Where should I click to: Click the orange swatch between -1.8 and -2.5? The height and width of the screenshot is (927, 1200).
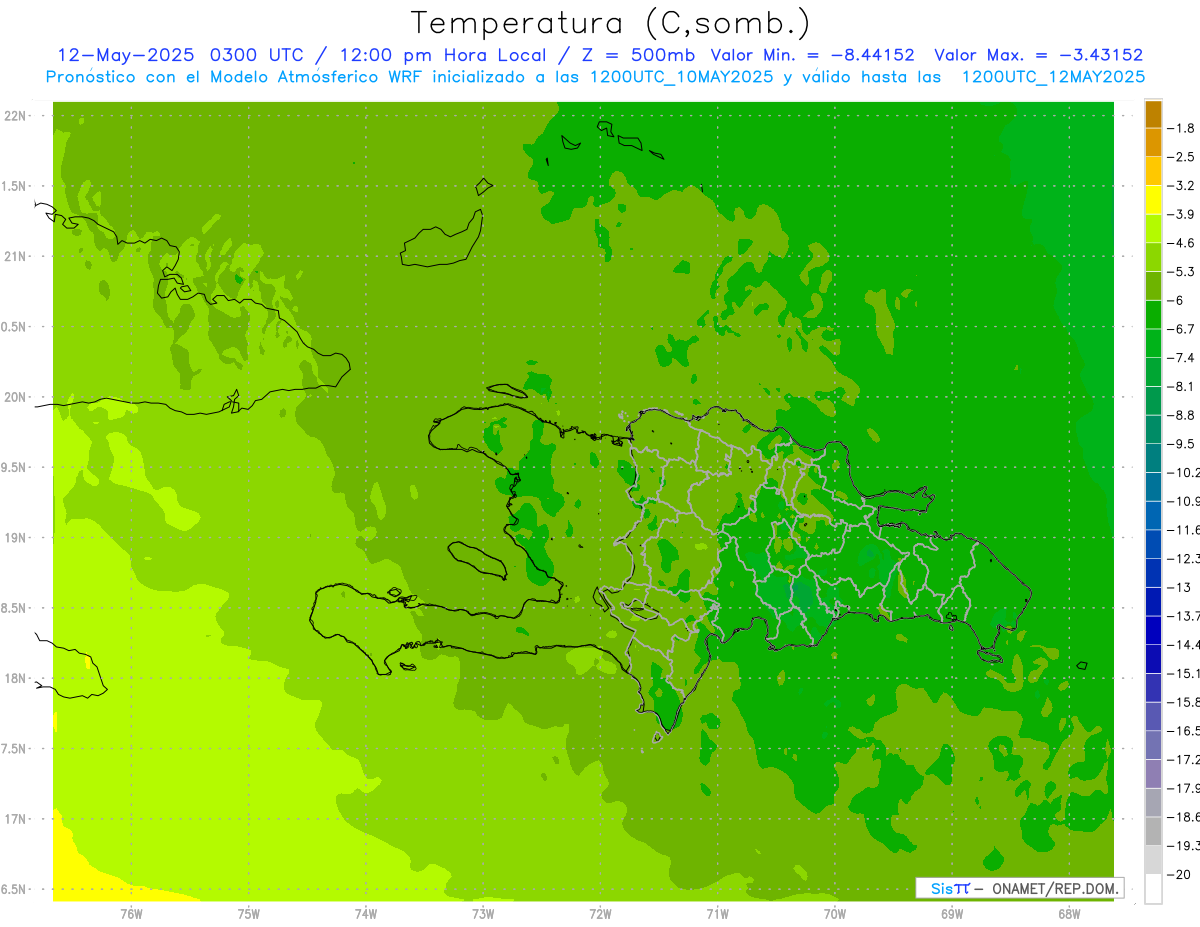pos(1154,143)
